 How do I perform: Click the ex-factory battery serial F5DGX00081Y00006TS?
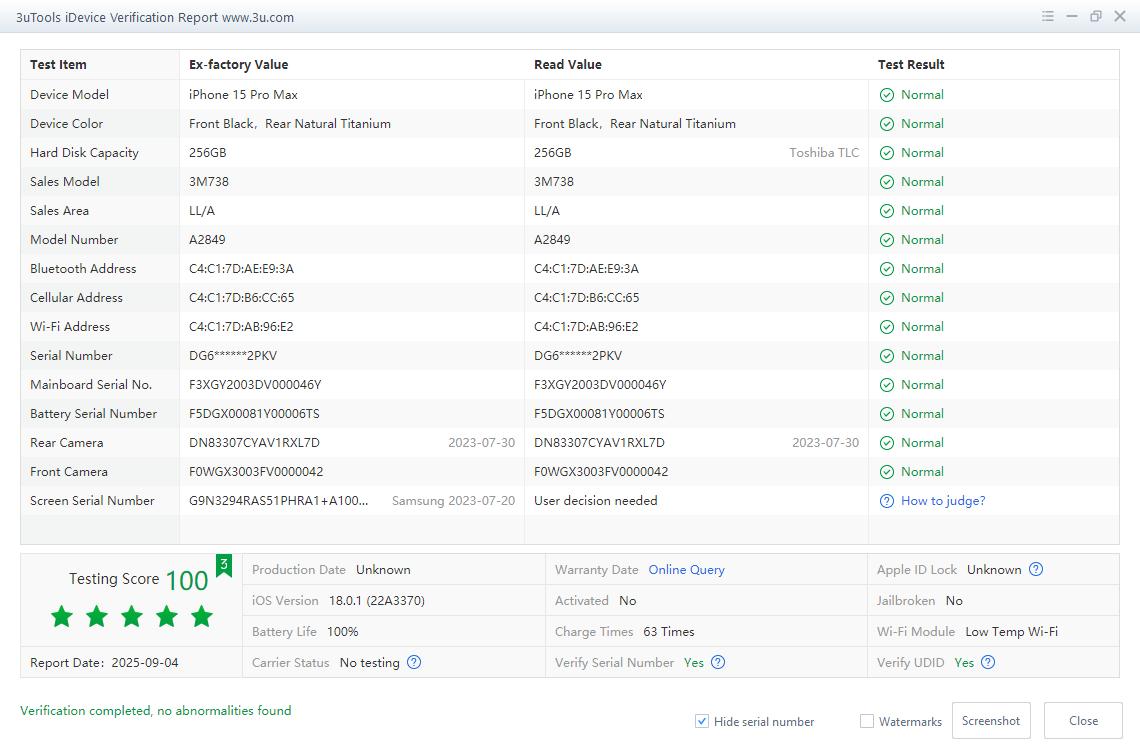pos(254,414)
